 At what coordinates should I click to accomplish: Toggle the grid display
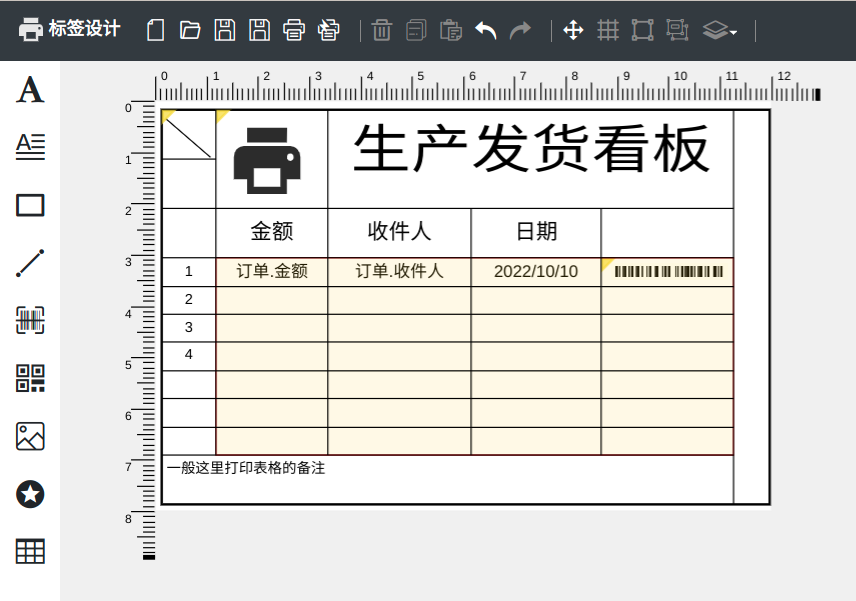(x=607, y=30)
